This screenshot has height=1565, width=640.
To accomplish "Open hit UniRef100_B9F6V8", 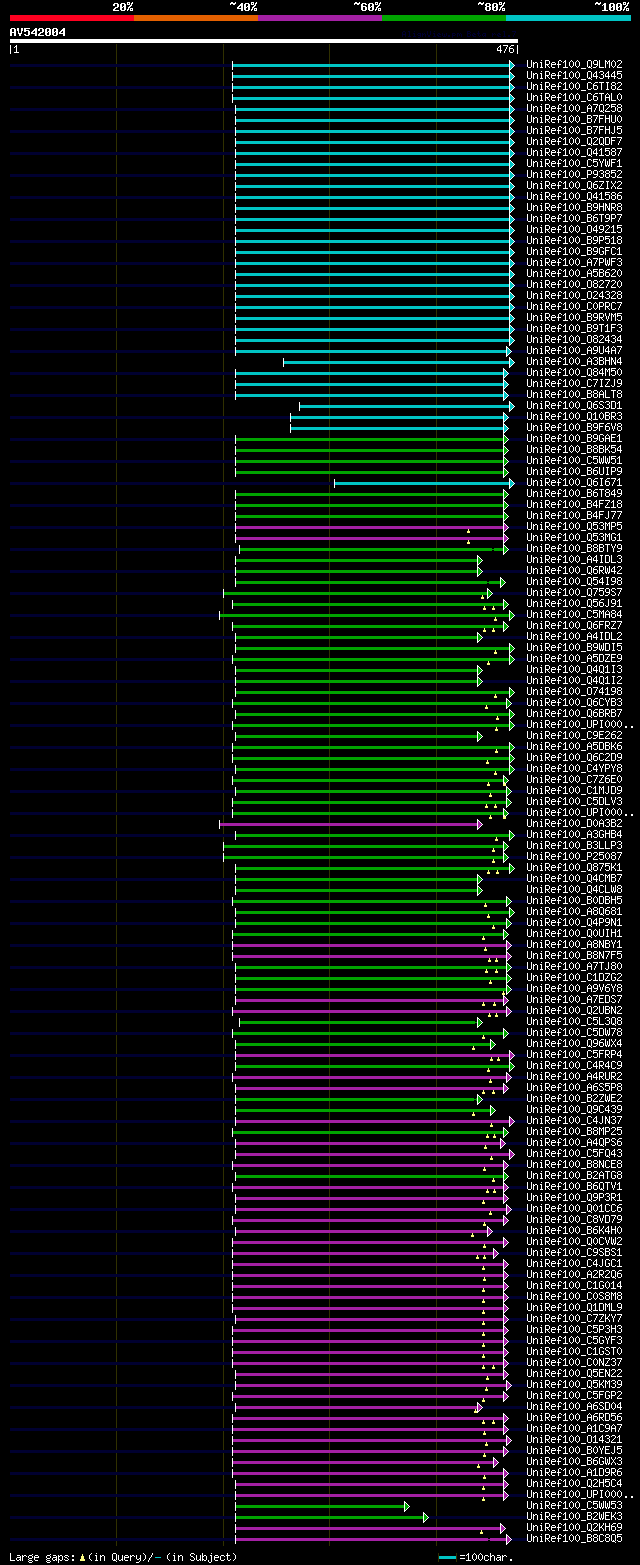I will (x=574, y=427).
